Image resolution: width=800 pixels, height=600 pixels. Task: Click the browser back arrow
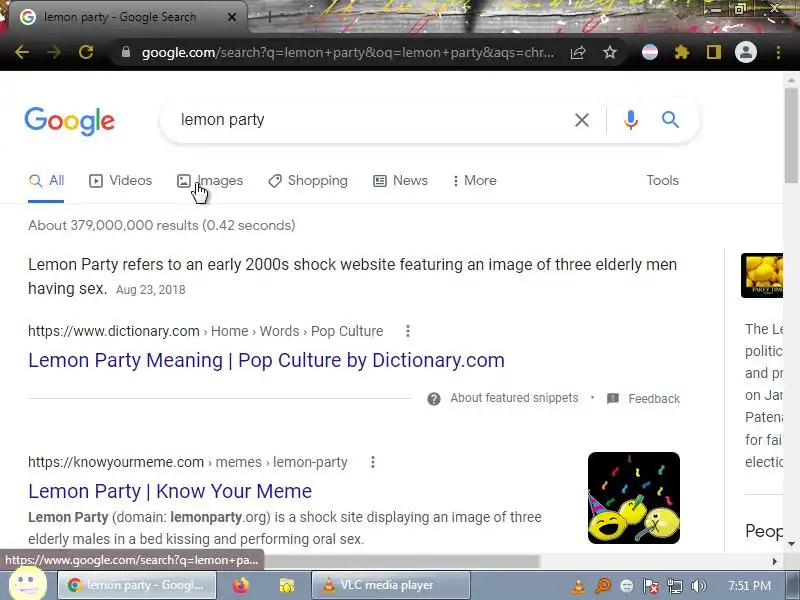coord(22,52)
